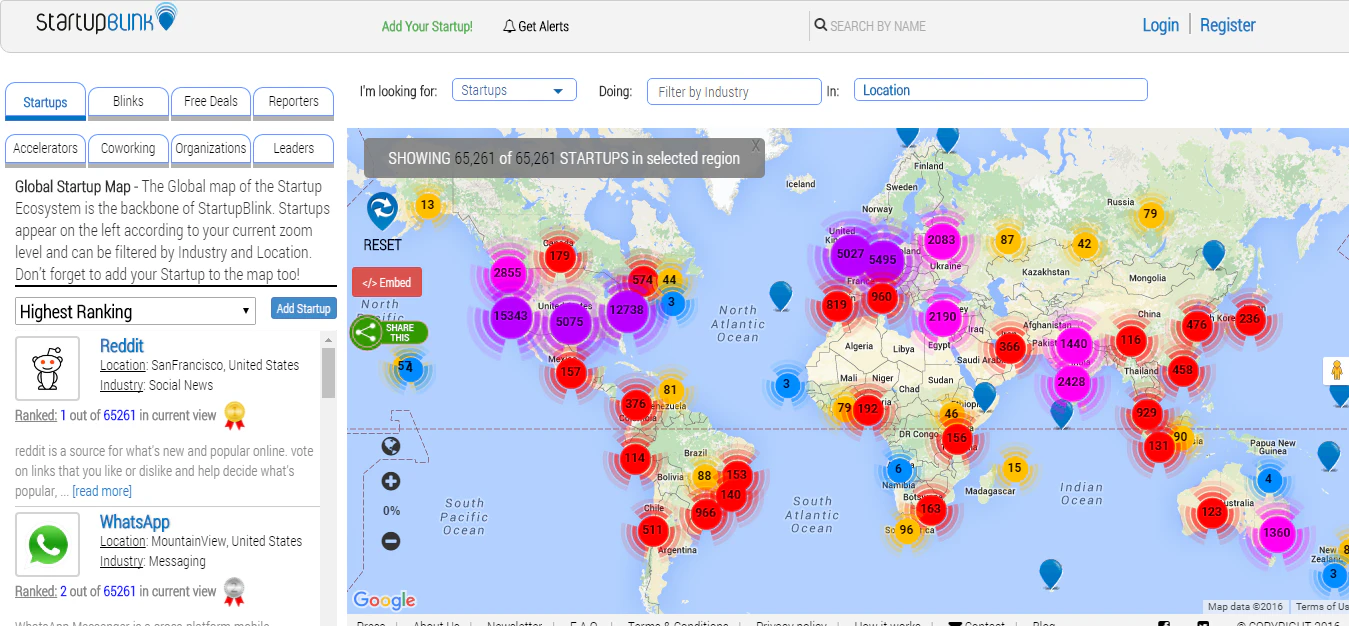Click the Get Alerts bell icon

pyautogui.click(x=509, y=26)
